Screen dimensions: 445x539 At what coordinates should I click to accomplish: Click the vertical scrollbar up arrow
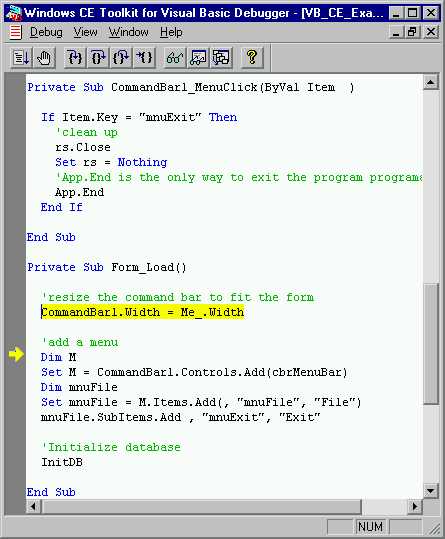point(431,82)
